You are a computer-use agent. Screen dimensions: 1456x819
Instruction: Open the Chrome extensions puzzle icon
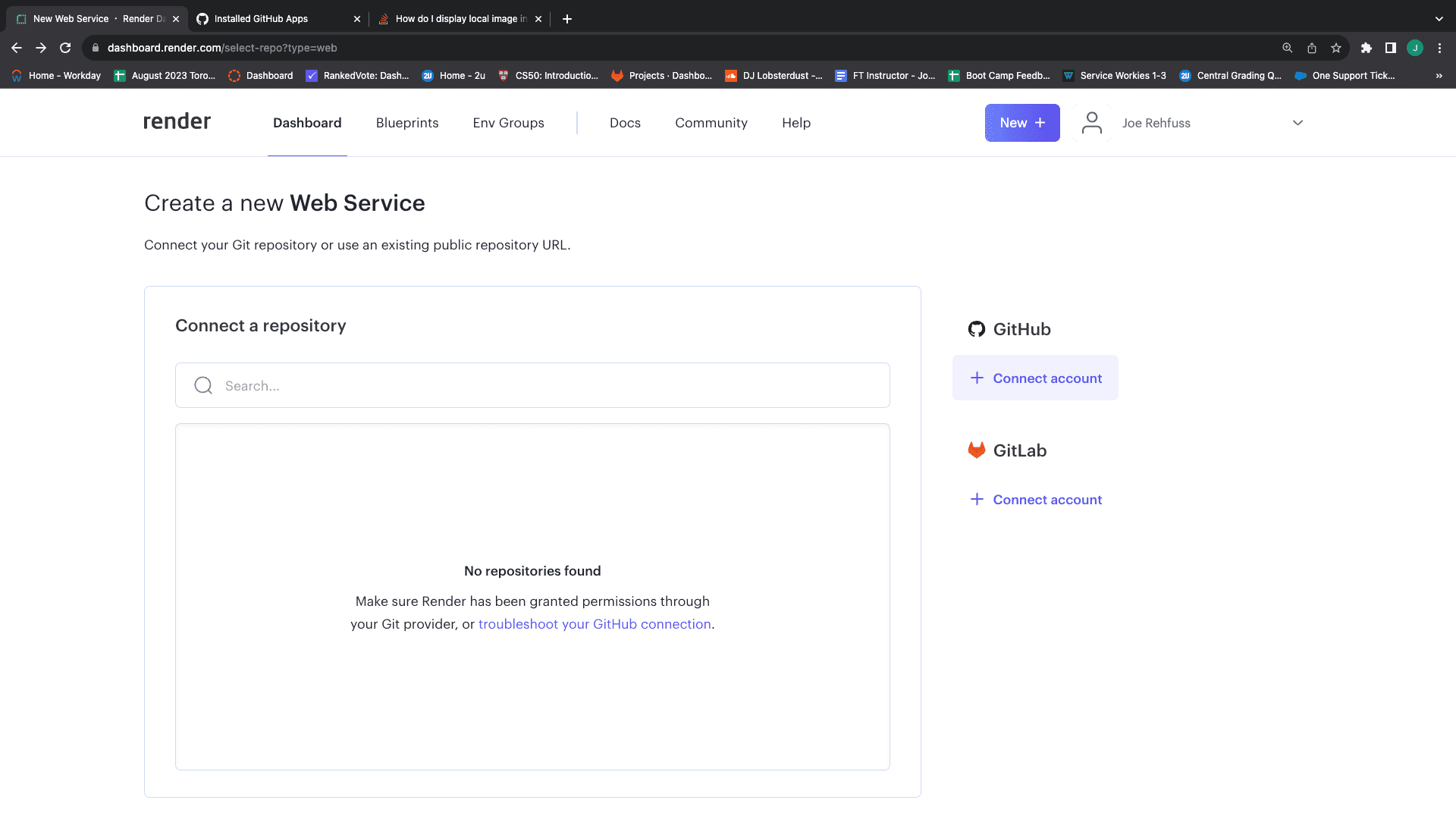[x=1366, y=48]
